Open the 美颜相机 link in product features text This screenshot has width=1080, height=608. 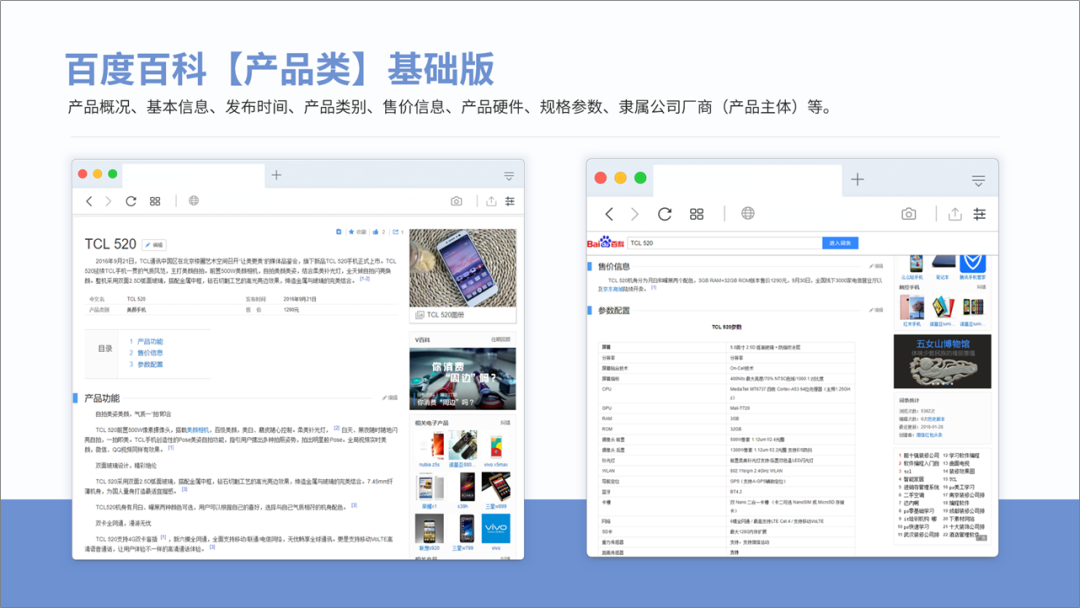tap(198, 430)
